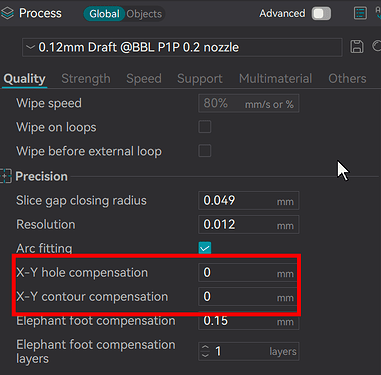
Task: Enable Wipe before external loop checkbox
Action: [205, 151]
